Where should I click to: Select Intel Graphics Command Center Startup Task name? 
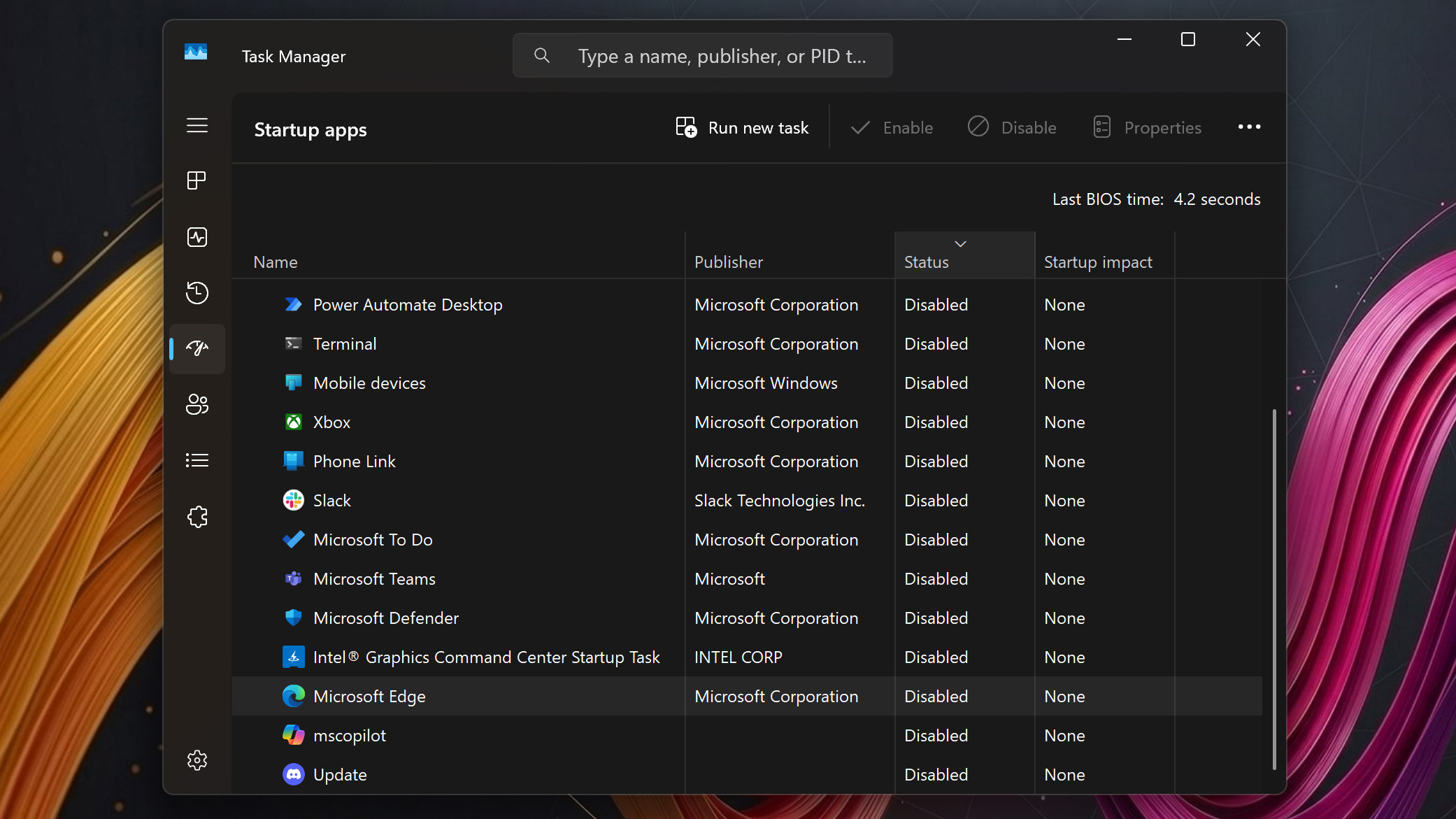point(486,657)
